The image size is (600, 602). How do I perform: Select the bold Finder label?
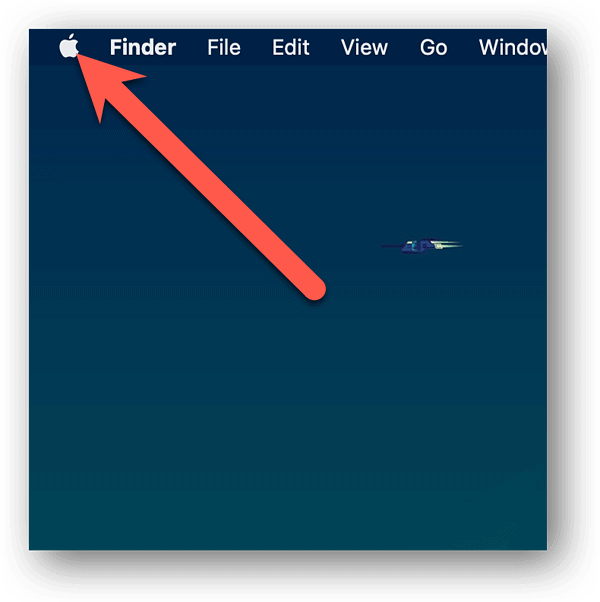coord(143,47)
